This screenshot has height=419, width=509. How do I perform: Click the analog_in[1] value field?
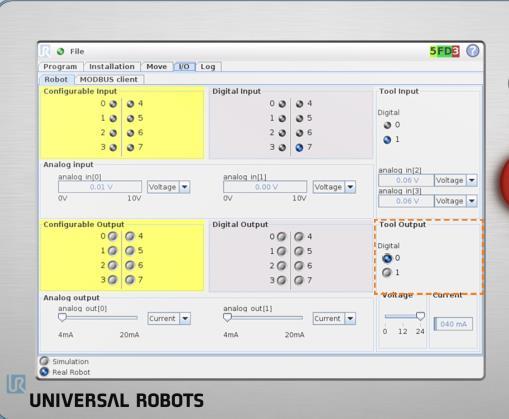pyautogui.click(x=265, y=187)
